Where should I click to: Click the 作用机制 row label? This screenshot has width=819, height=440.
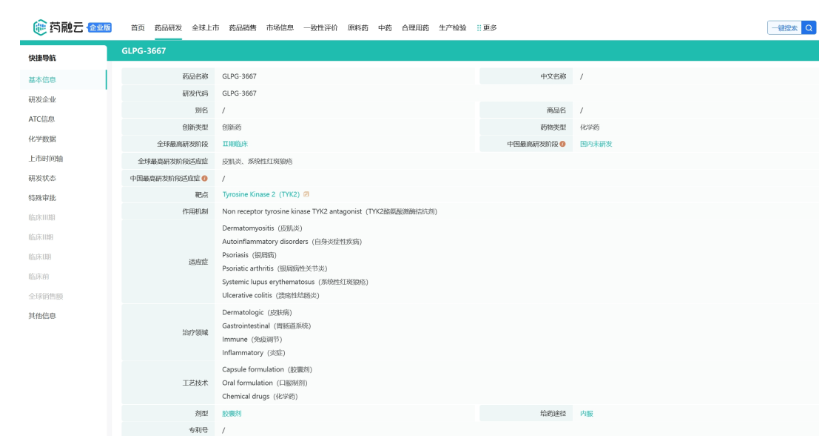[195, 211]
